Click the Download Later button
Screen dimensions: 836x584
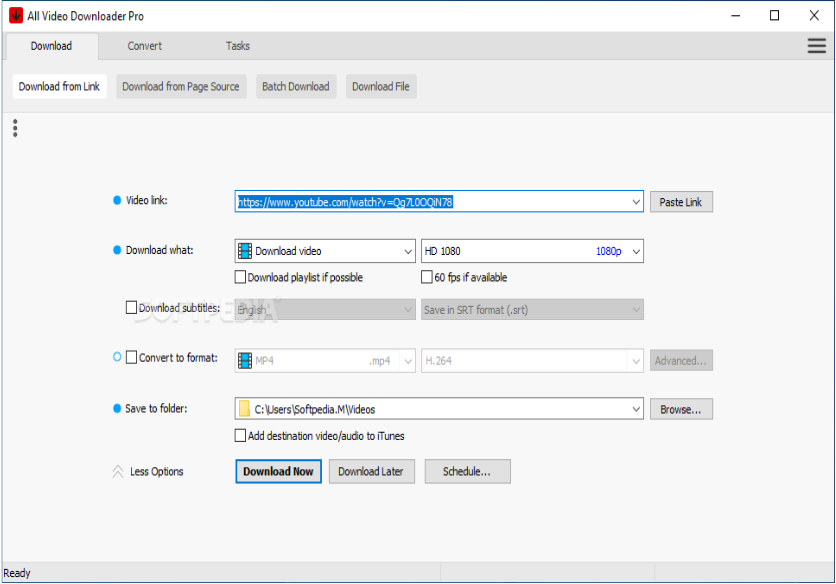pos(371,471)
